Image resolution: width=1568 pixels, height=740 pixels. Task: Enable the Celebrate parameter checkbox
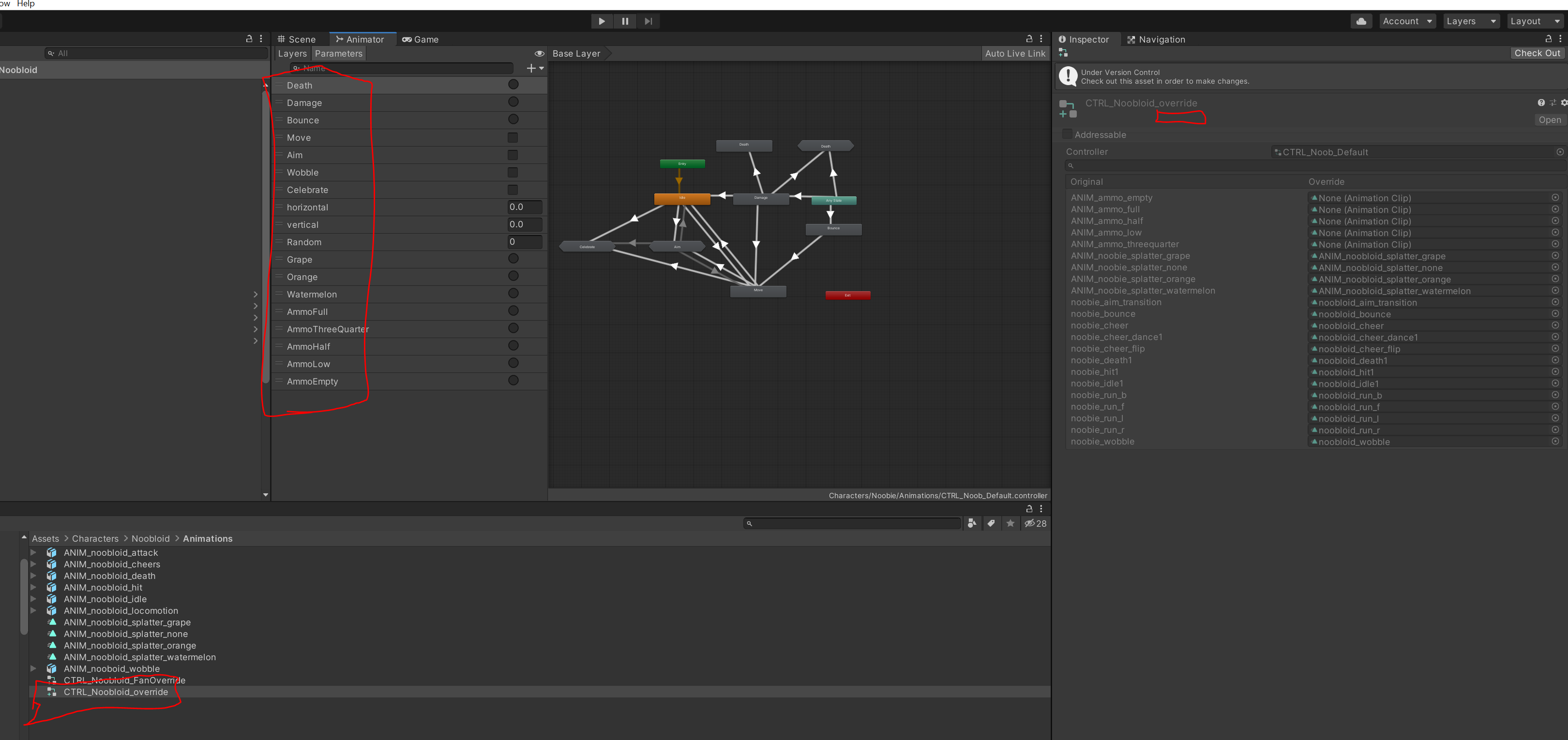[x=513, y=190]
